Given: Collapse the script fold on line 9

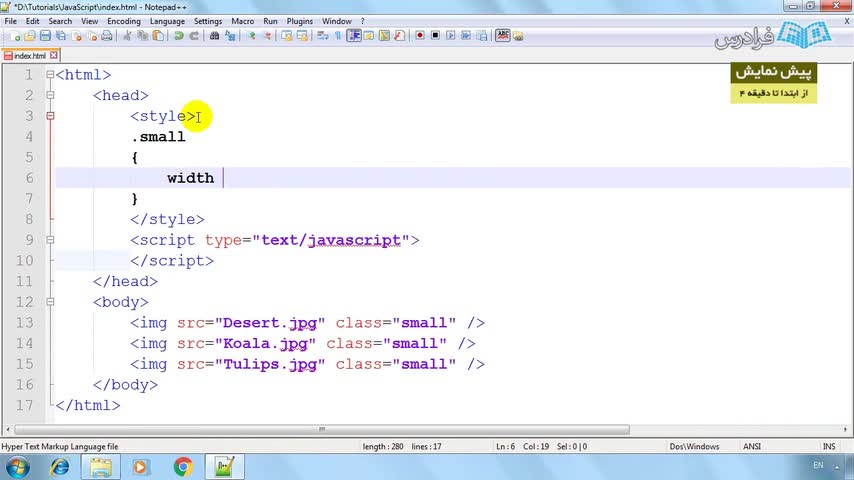Looking at the screenshot, I should click(50, 240).
